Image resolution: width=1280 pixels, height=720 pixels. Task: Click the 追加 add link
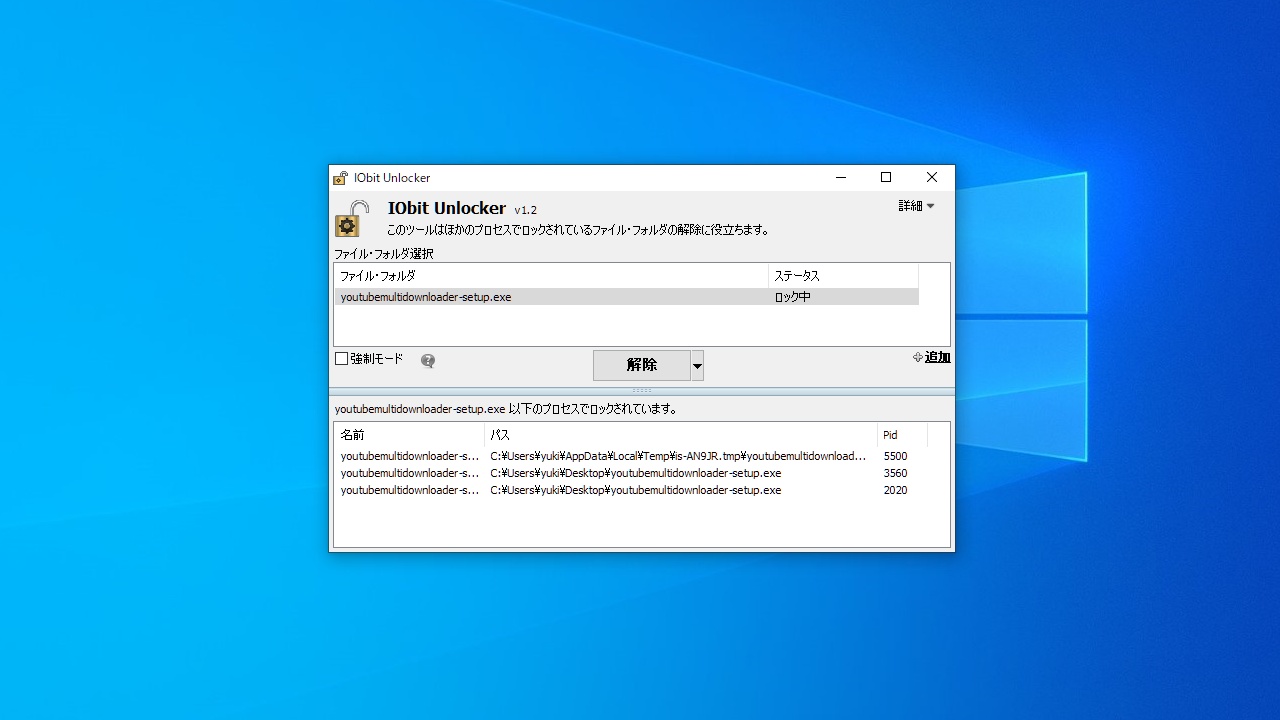point(931,357)
